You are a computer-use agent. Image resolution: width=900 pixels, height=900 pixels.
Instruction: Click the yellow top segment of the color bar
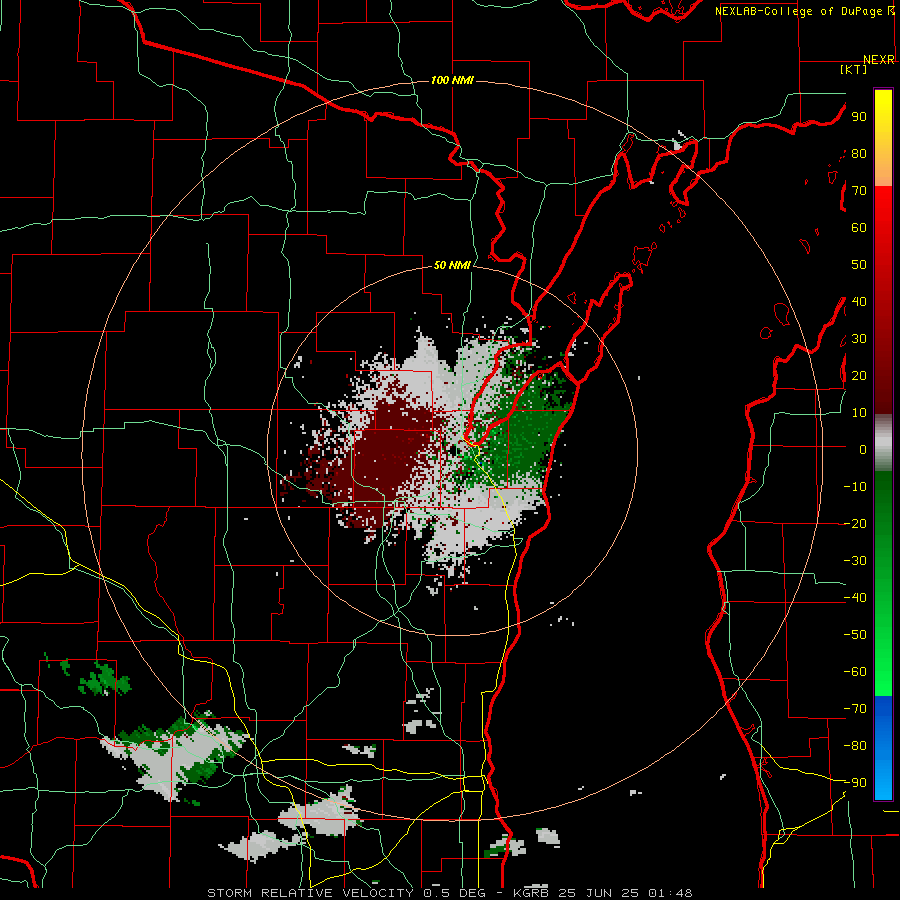[x=883, y=138]
